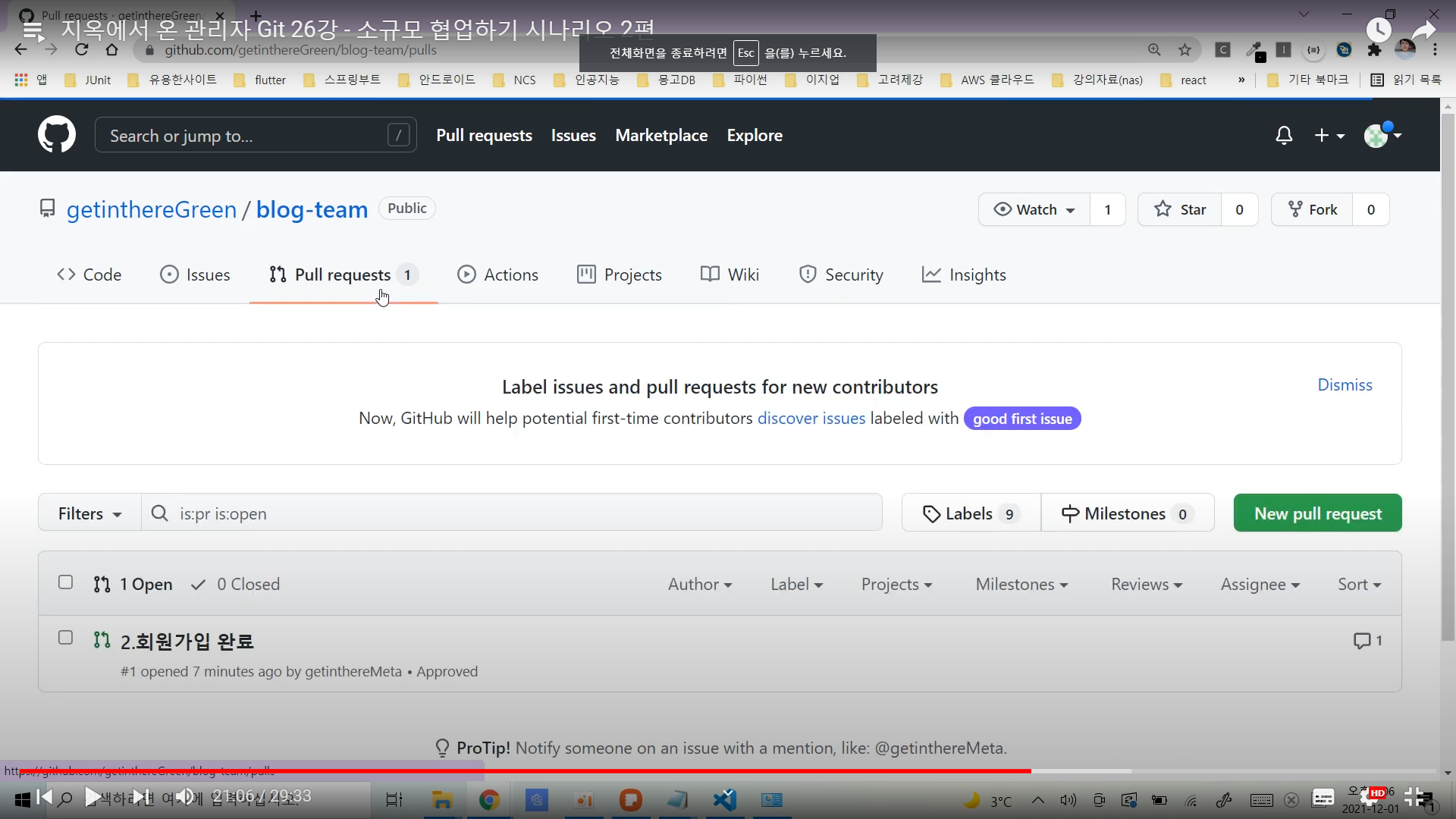Switch to the Insights tab
Image resolution: width=1456 pixels, height=819 pixels.
(x=964, y=275)
